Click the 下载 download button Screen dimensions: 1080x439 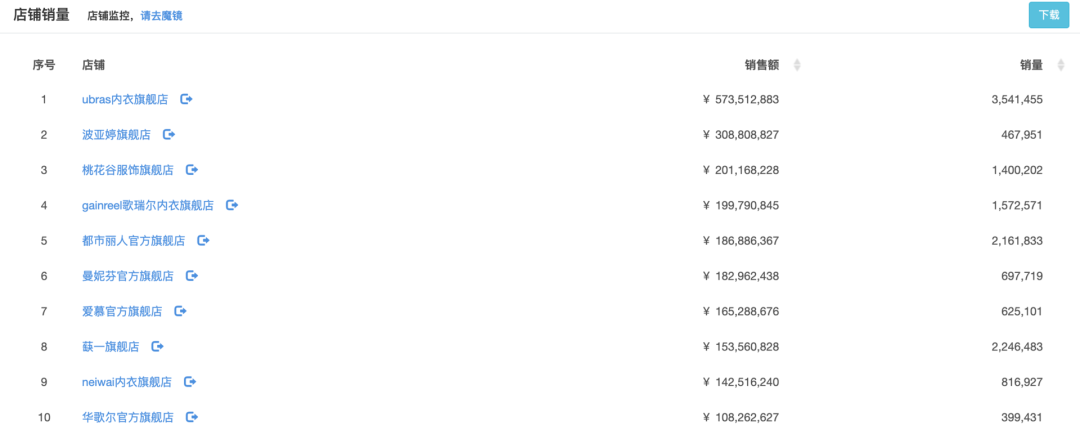pos(1048,15)
